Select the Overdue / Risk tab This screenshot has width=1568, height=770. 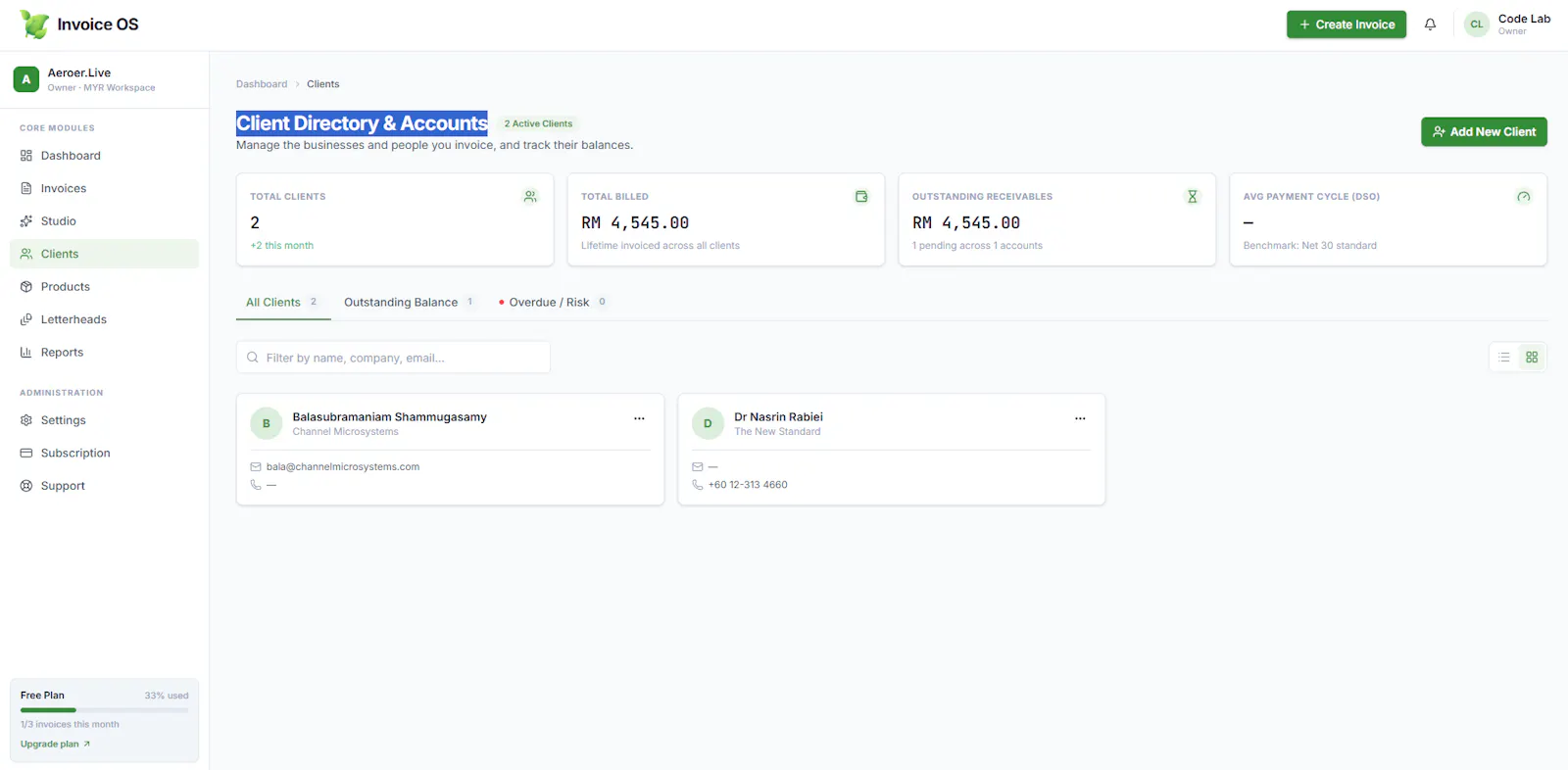click(553, 303)
